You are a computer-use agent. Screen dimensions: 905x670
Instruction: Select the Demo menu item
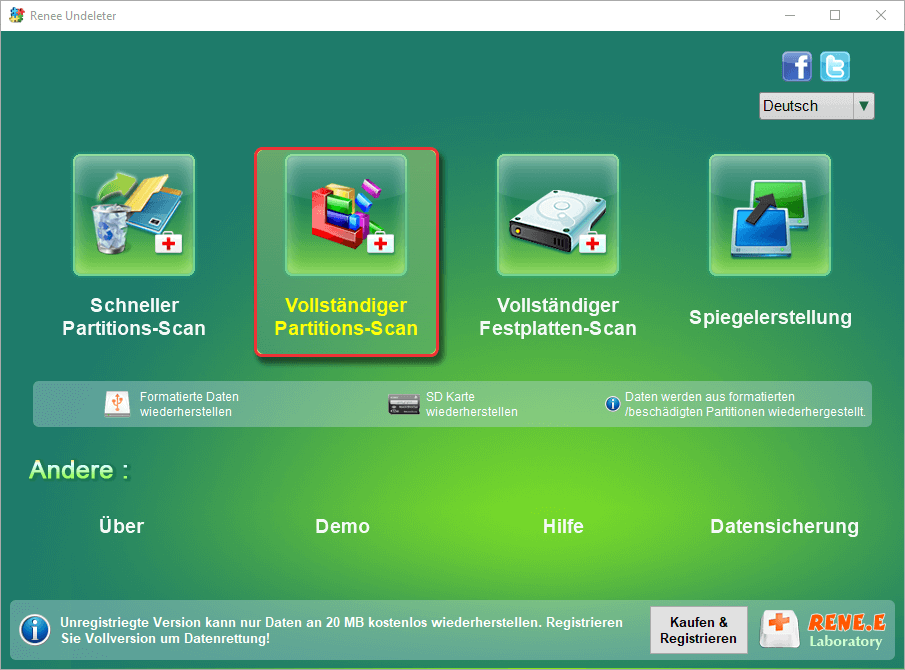pos(342,526)
